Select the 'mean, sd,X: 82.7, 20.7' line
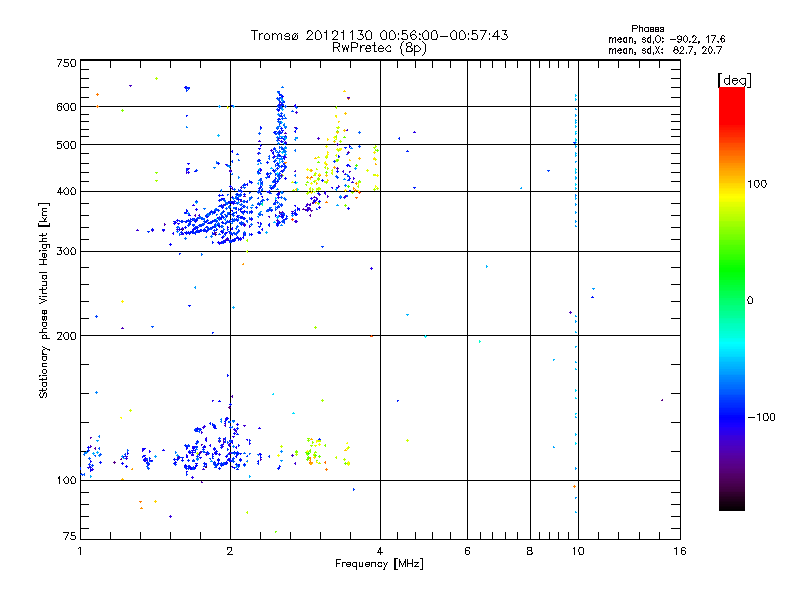This screenshot has height=600, width=800. (665, 50)
